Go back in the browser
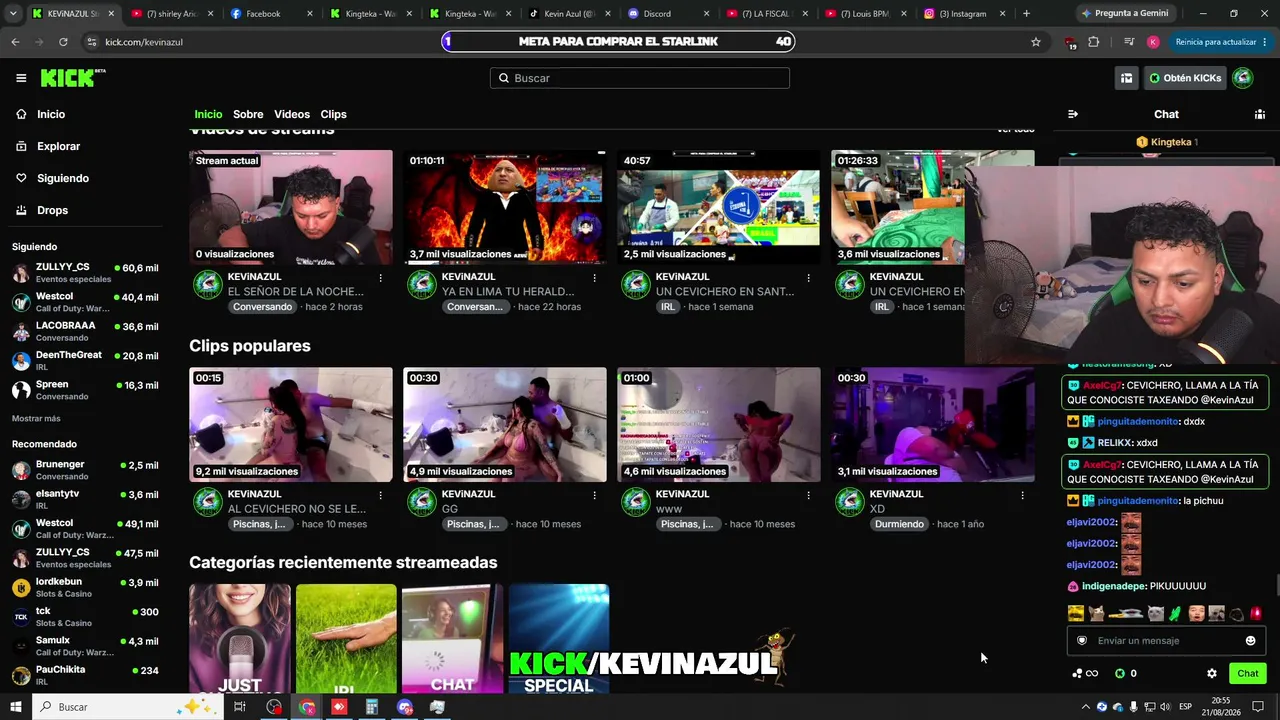1280x720 pixels. pyautogui.click(x=15, y=42)
